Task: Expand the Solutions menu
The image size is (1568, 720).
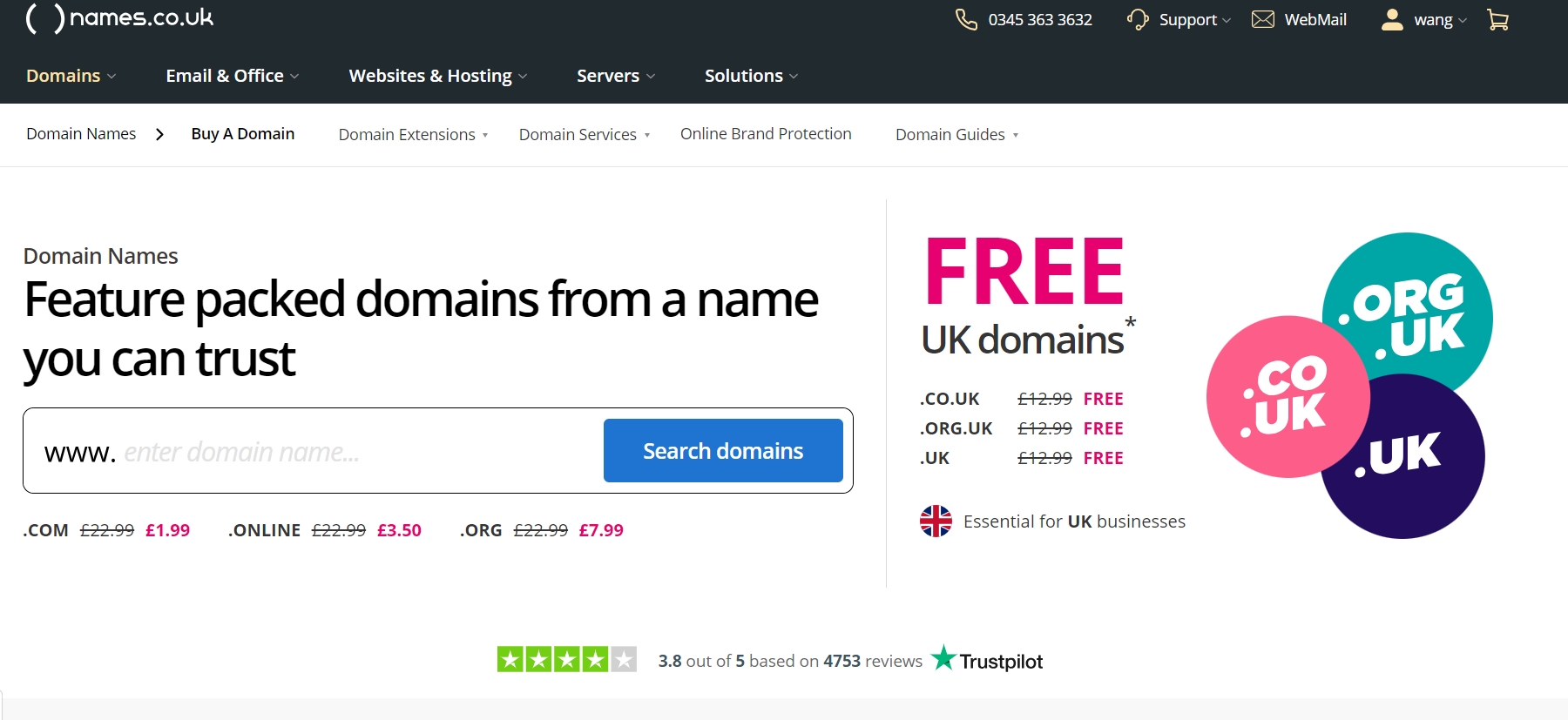Action: pos(751,76)
